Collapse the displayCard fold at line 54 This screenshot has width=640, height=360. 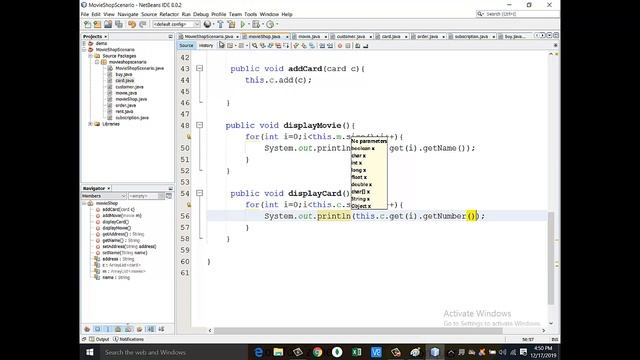pos(200,193)
